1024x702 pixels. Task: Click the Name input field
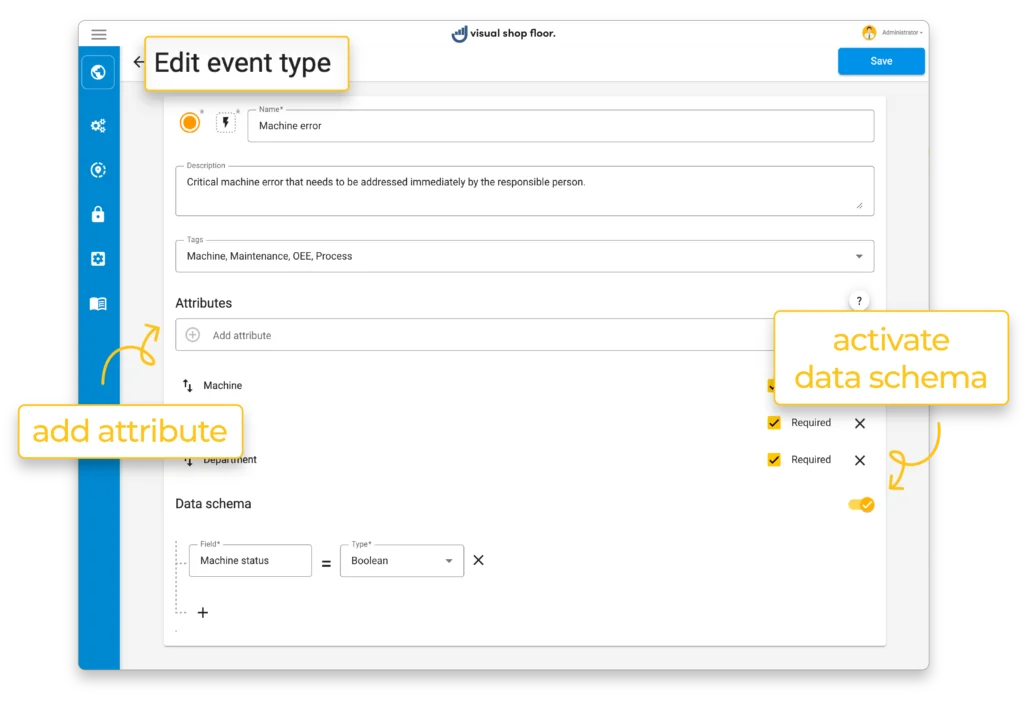pos(560,126)
